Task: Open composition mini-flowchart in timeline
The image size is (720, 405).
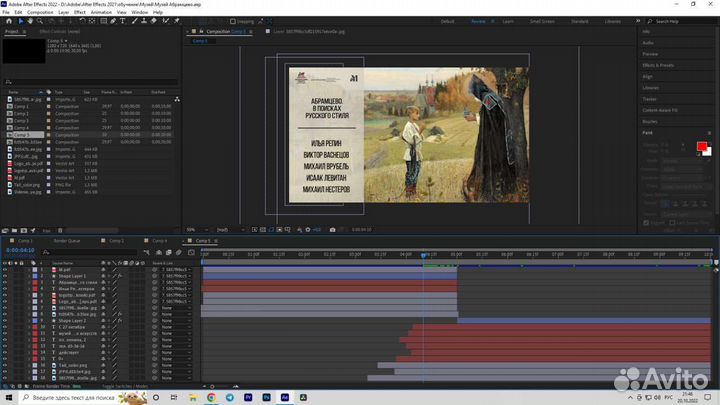Action: (x=146, y=252)
